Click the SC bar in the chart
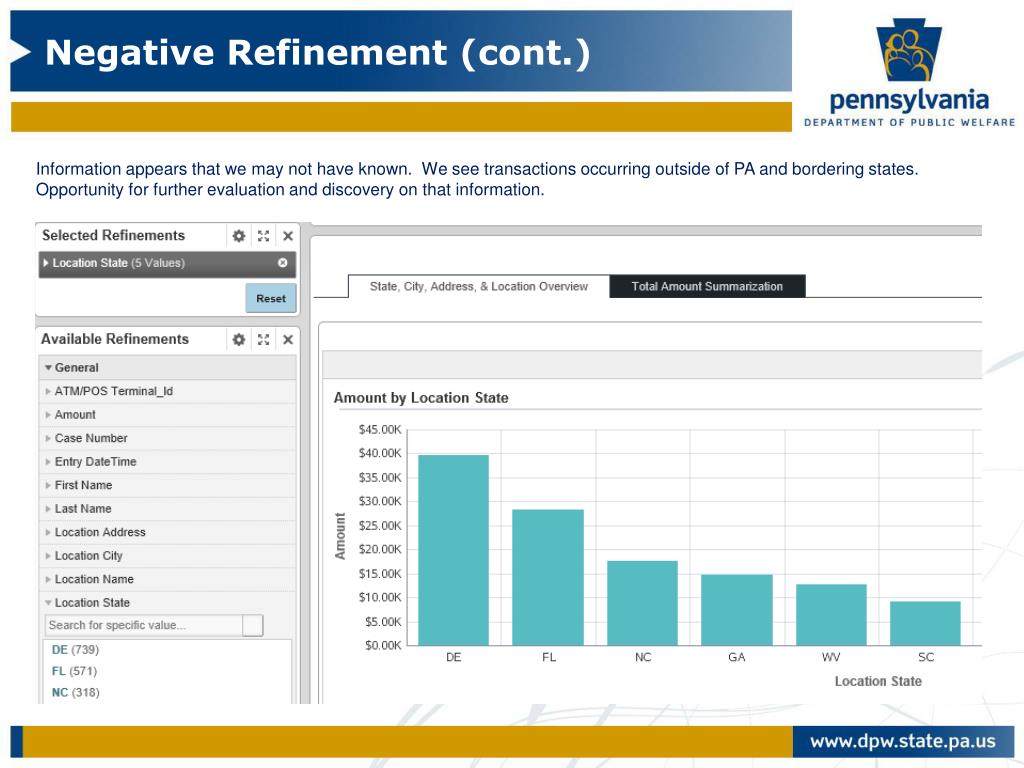The height and width of the screenshot is (768, 1024). (925, 623)
